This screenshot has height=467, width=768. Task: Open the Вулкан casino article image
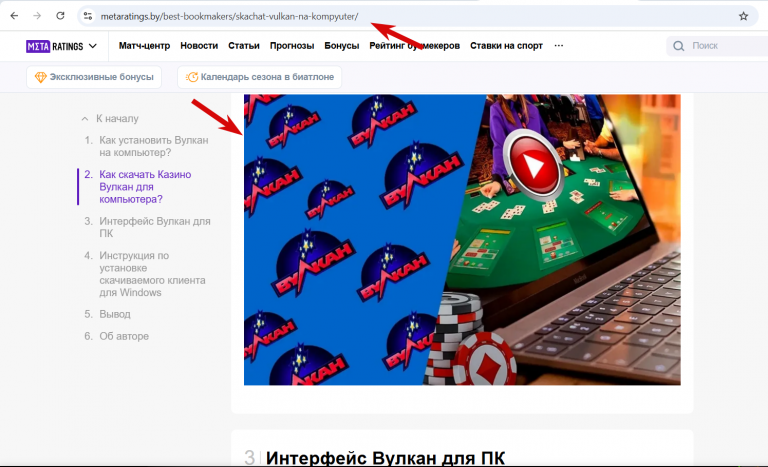pos(462,240)
